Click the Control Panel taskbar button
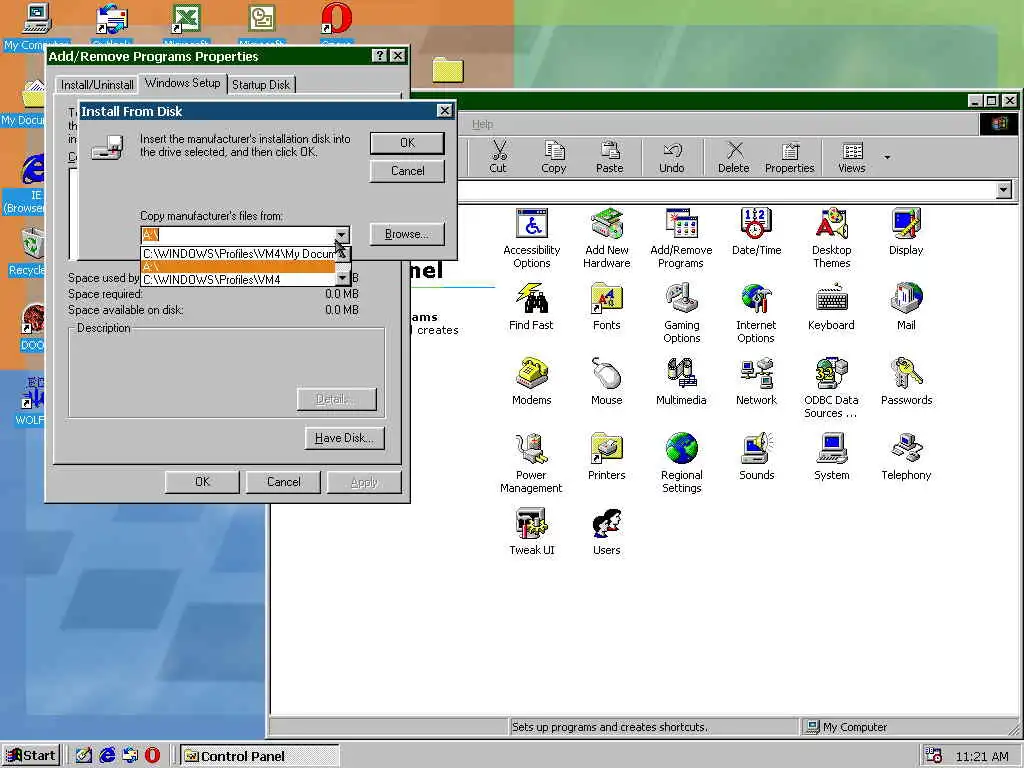1024x768 pixels. click(260, 756)
